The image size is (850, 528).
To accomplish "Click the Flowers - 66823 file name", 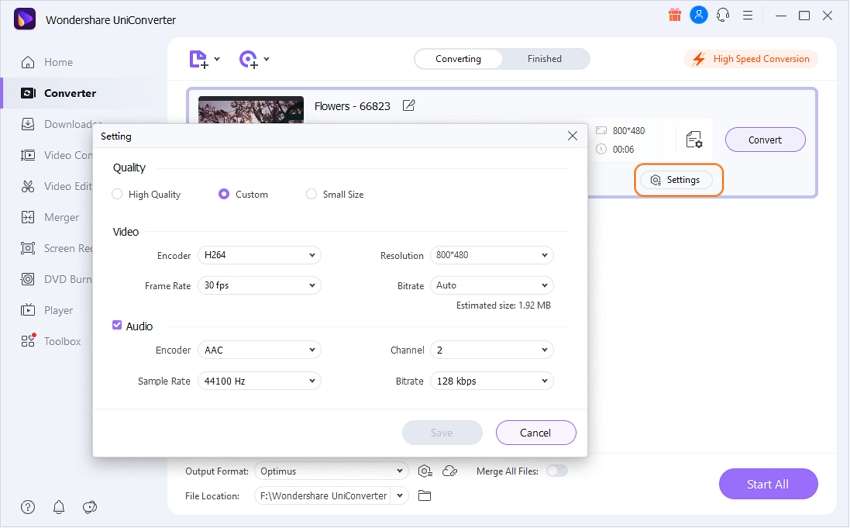I will (352, 106).
